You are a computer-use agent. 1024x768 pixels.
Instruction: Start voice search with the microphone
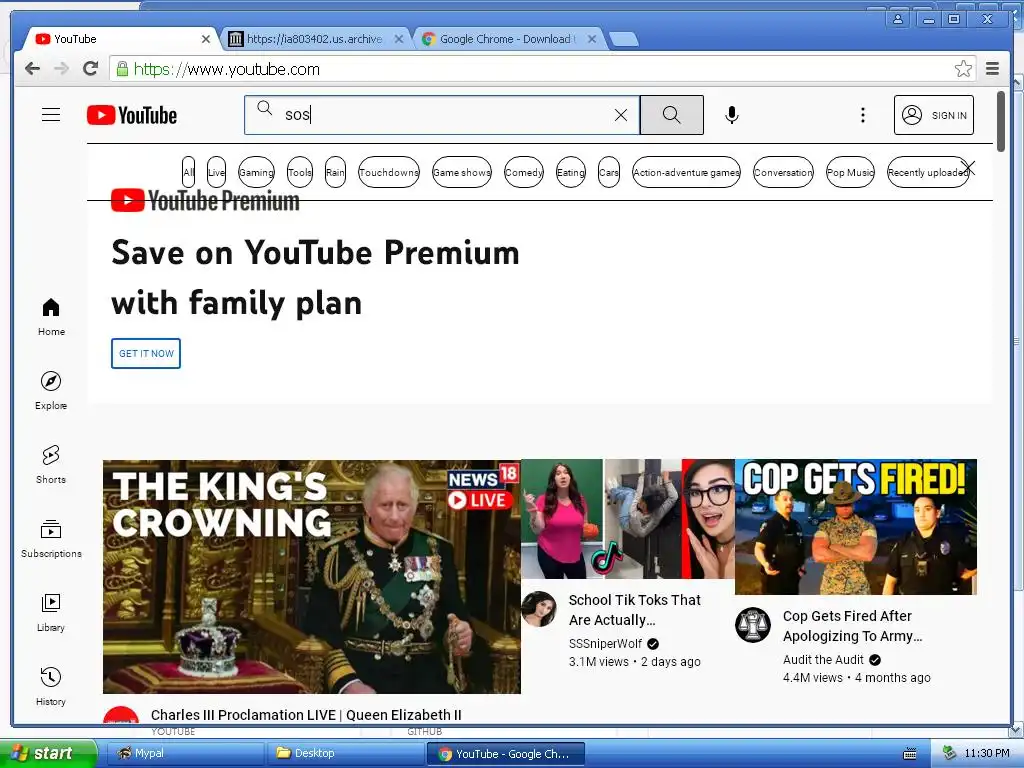click(x=732, y=115)
